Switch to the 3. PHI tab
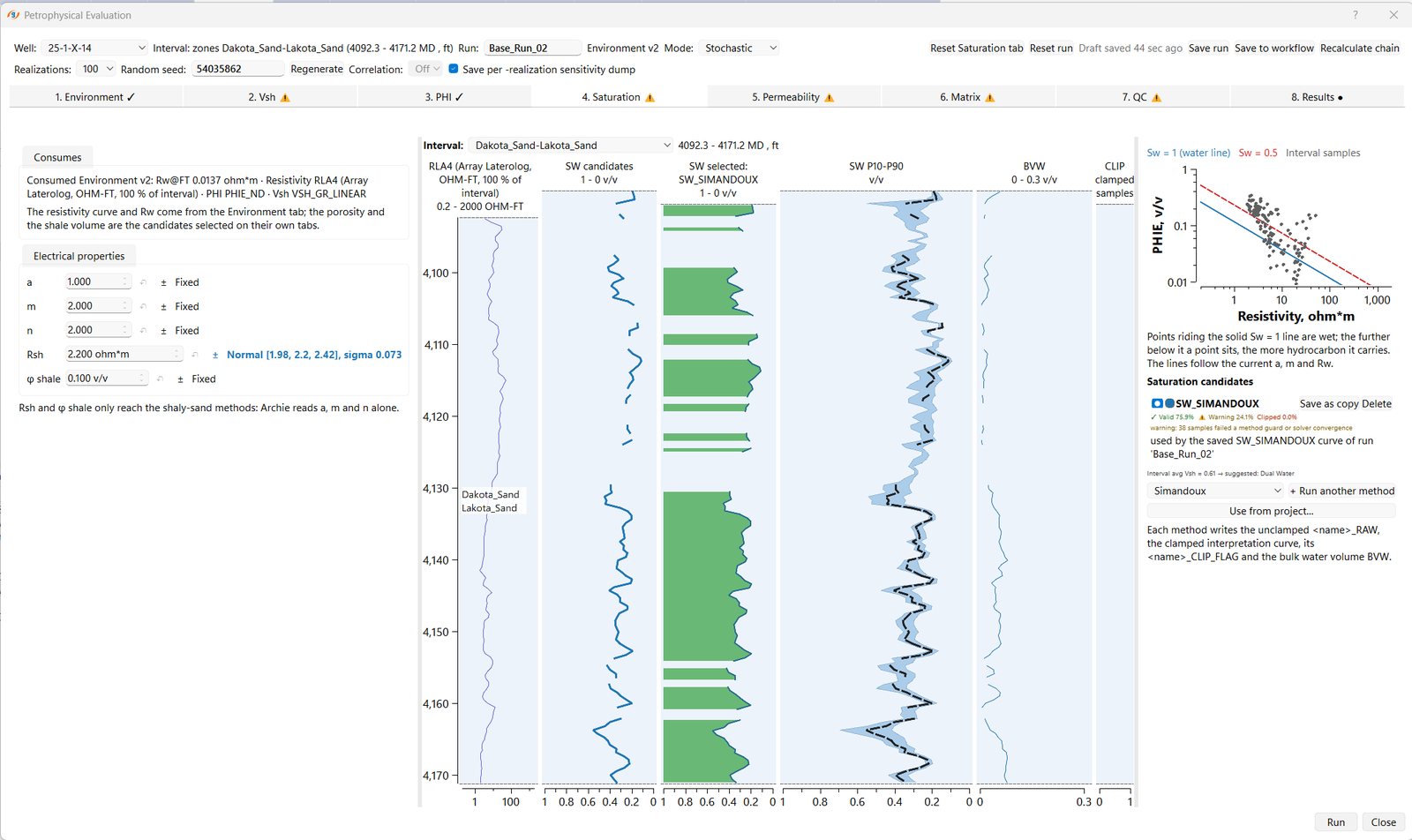The height and width of the screenshot is (840, 1412). click(444, 97)
